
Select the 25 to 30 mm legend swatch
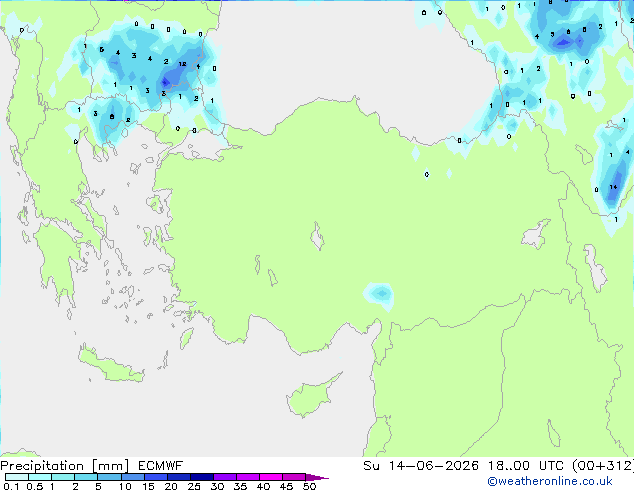click(x=201, y=477)
